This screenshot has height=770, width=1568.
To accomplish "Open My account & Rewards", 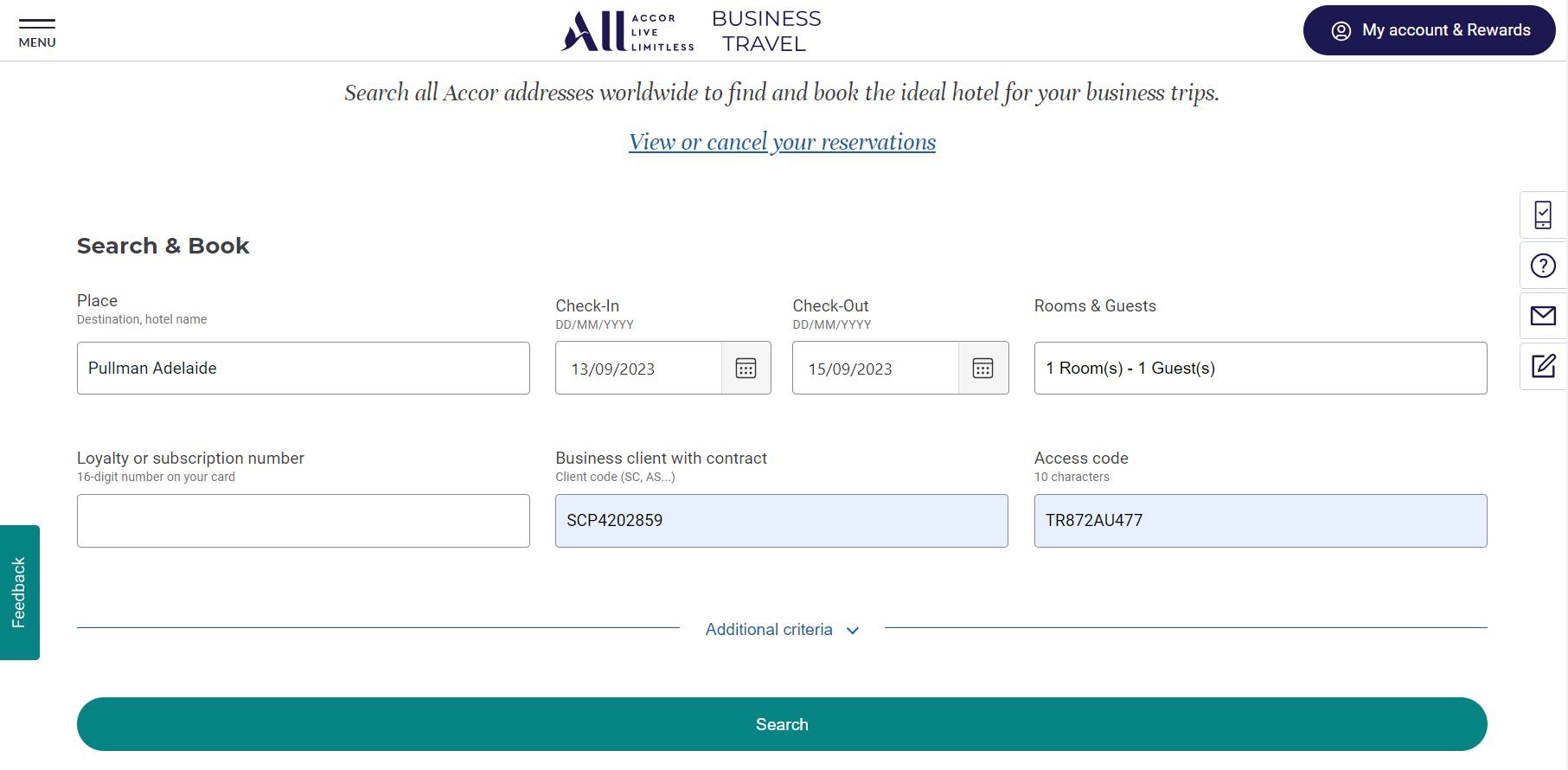I will (x=1429, y=30).
